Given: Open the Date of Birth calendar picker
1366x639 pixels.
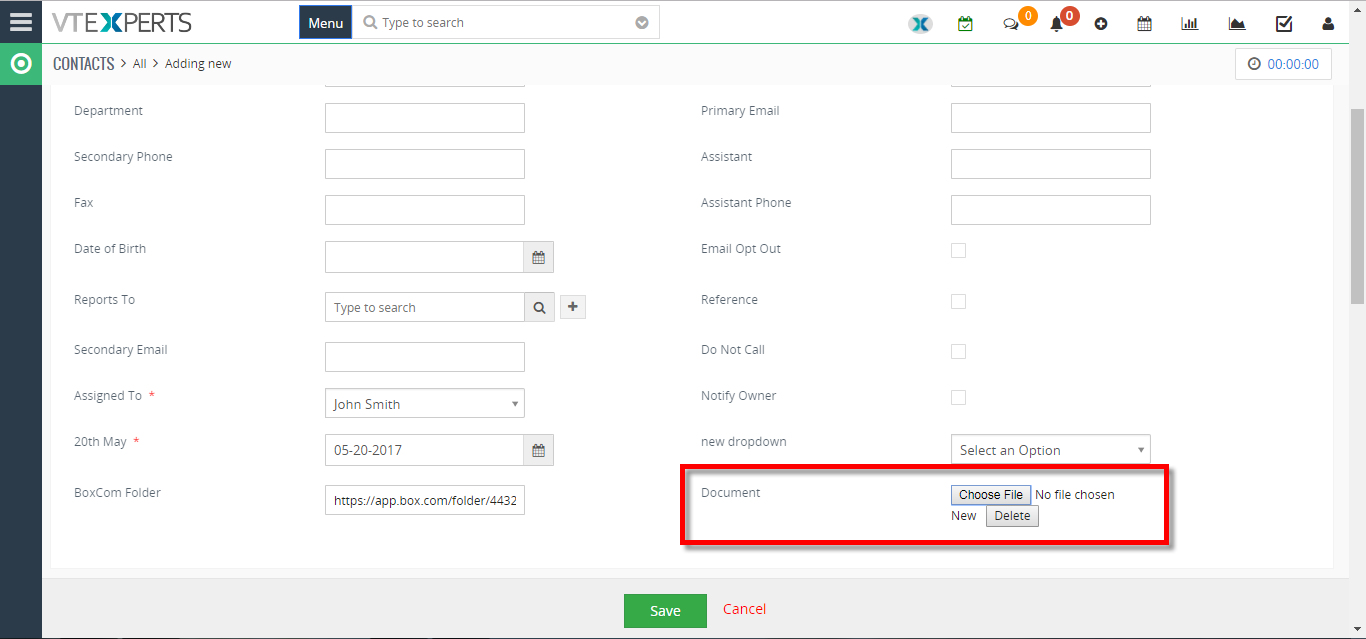Looking at the screenshot, I should pos(538,257).
